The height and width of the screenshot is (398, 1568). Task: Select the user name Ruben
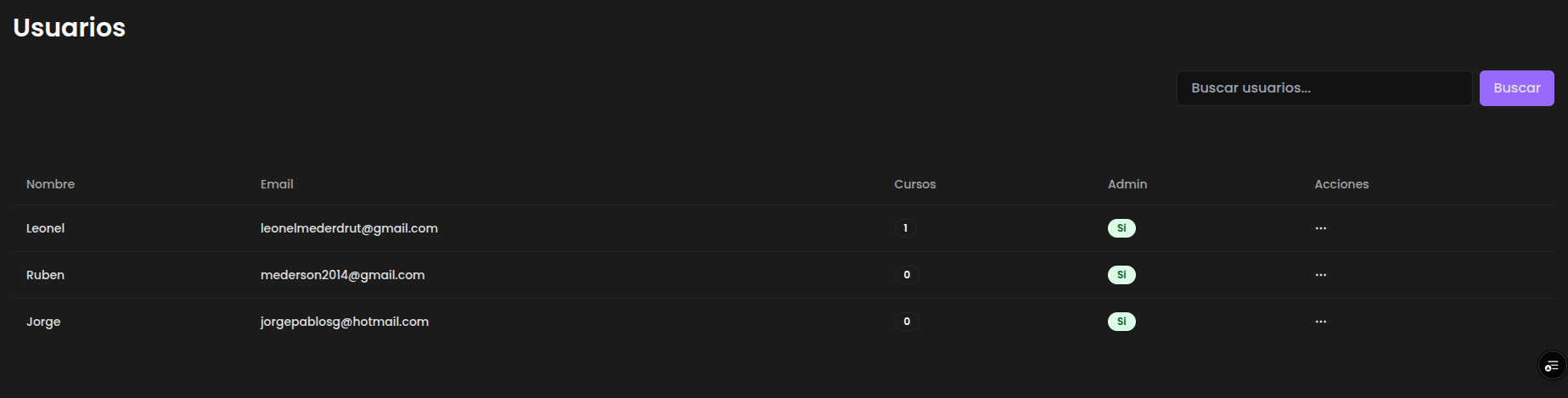click(x=45, y=275)
